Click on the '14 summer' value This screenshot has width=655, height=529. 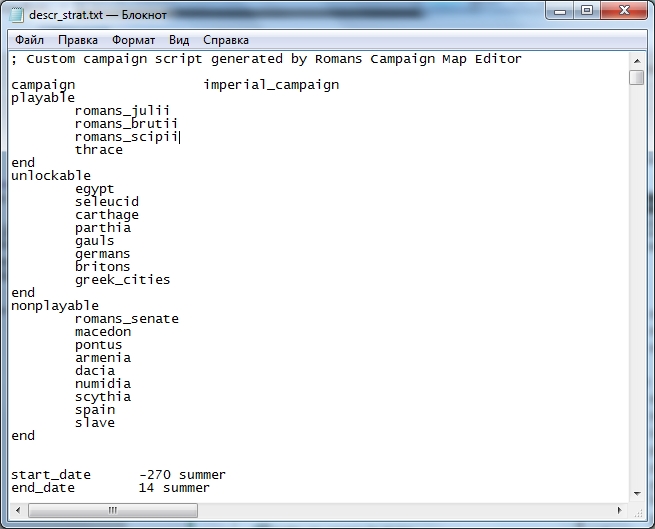(174, 488)
